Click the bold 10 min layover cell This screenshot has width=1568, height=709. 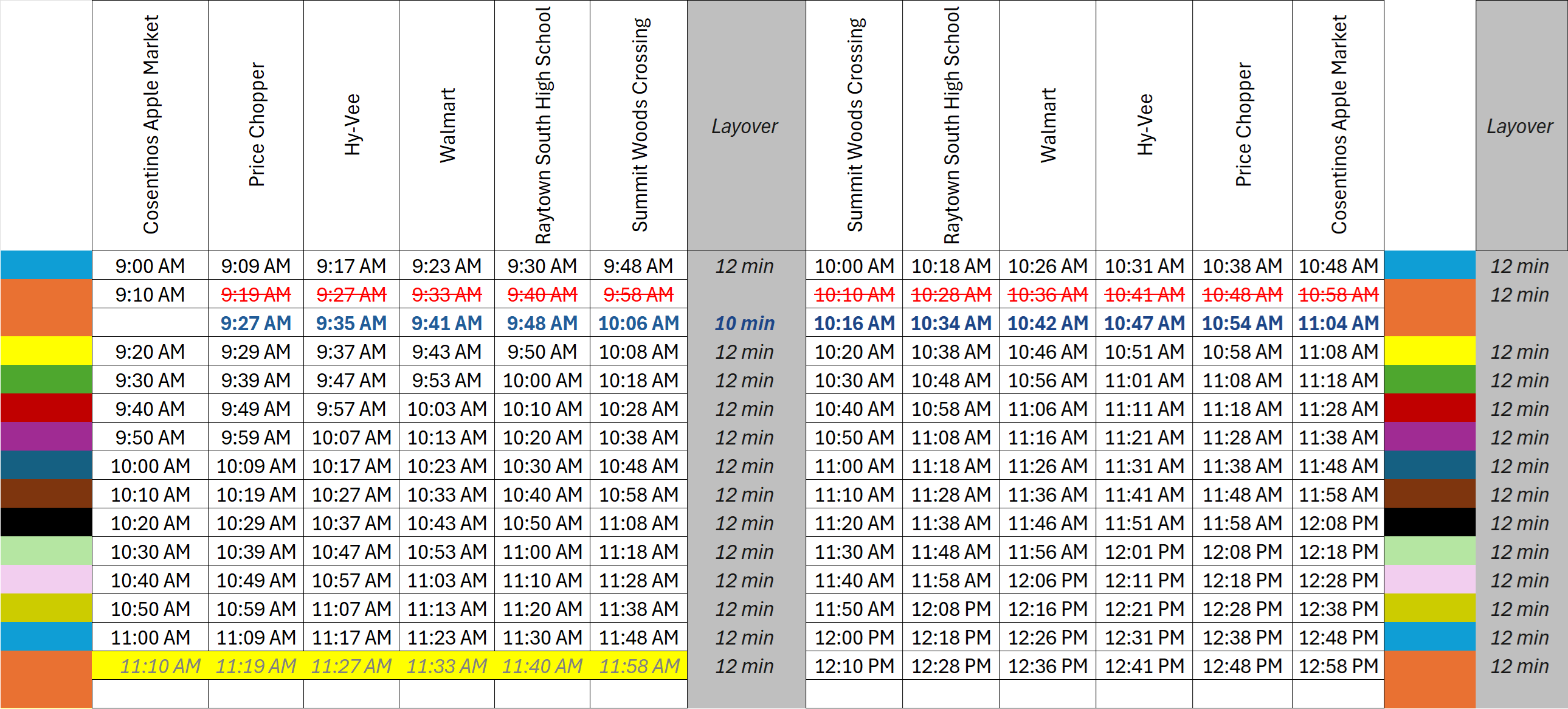(x=745, y=323)
